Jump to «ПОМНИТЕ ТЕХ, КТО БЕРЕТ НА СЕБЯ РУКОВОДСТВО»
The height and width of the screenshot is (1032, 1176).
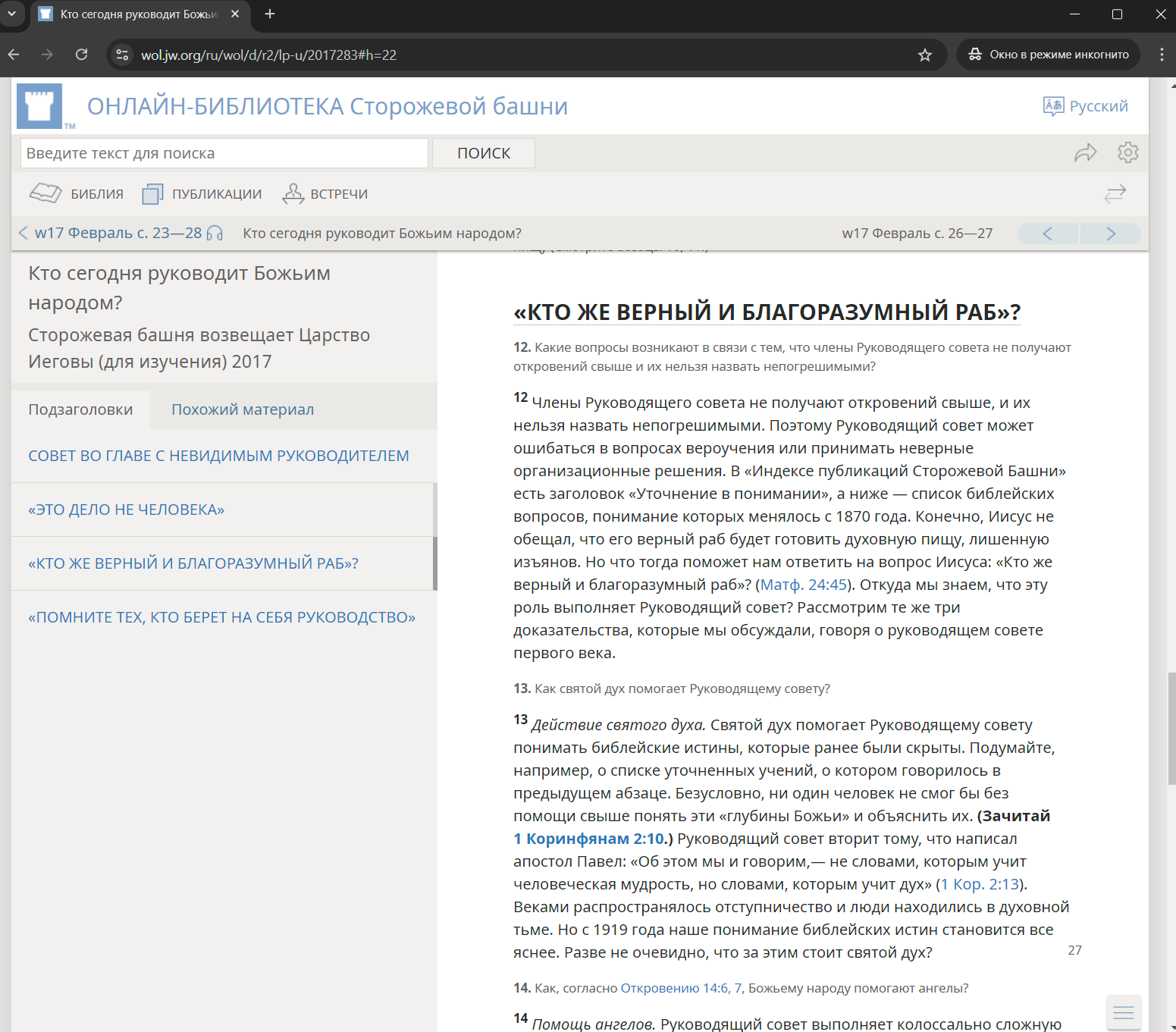pos(222,617)
